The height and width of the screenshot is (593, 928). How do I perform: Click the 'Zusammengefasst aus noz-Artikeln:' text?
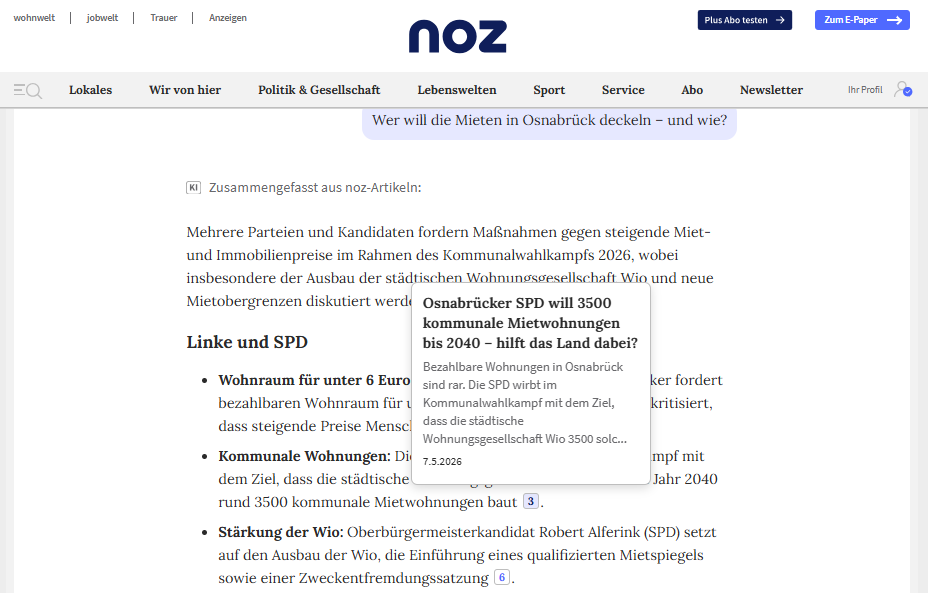(x=315, y=188)
